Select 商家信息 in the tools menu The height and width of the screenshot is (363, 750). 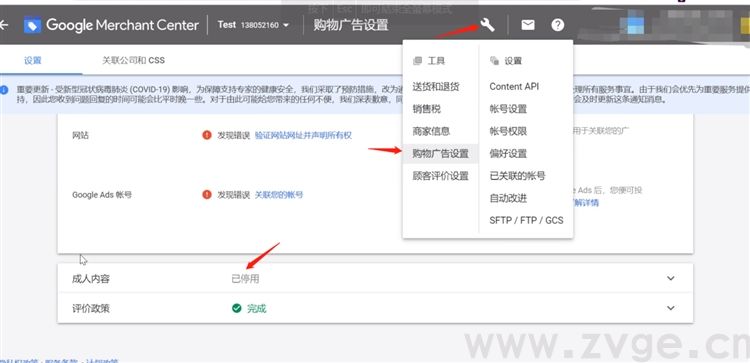click(431, 131)
